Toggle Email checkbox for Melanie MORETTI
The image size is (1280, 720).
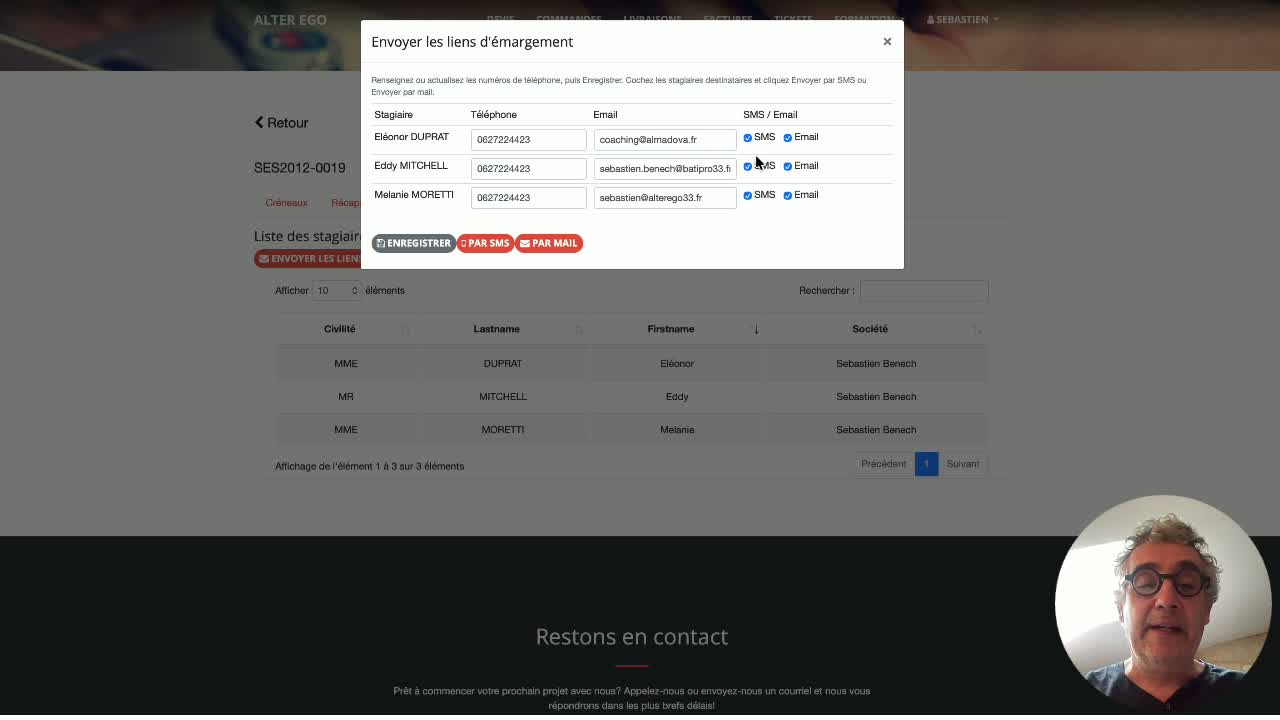tap(787, 195)
